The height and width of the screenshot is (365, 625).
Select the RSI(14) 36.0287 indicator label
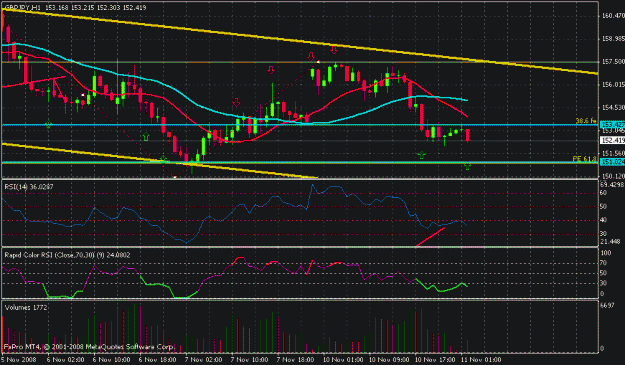29,186
